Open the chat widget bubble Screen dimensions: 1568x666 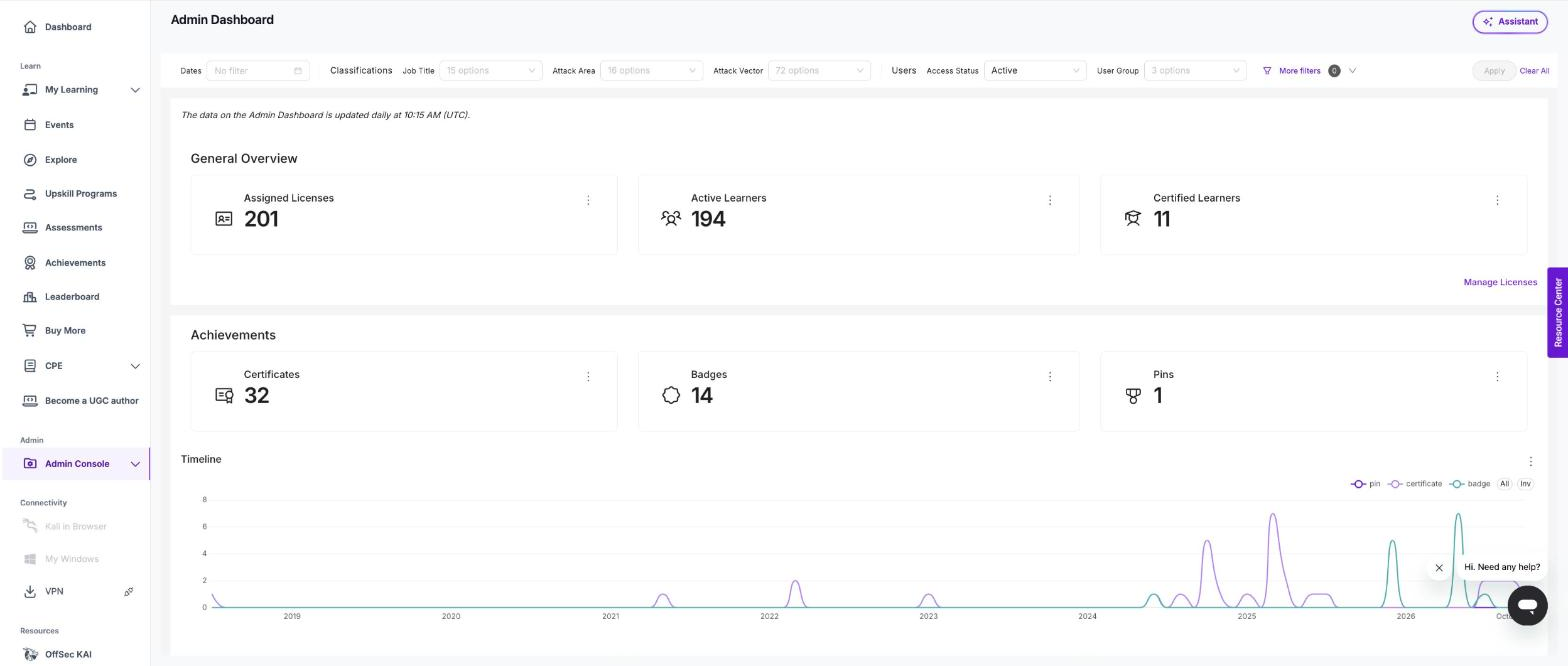pos(1527,606)
